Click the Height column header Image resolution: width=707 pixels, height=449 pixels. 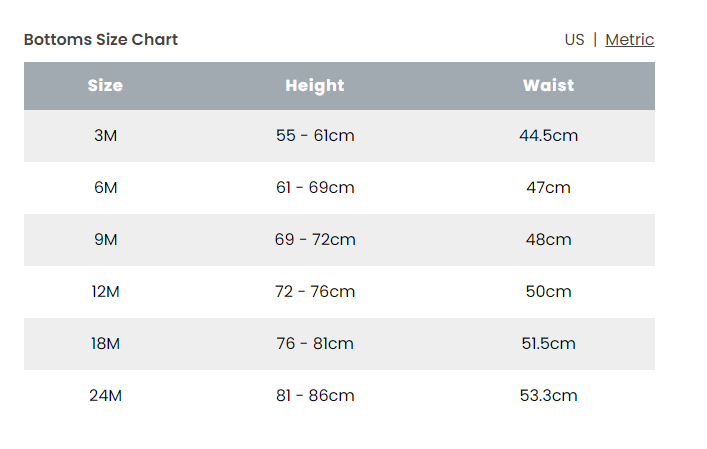tap(314, 86)
